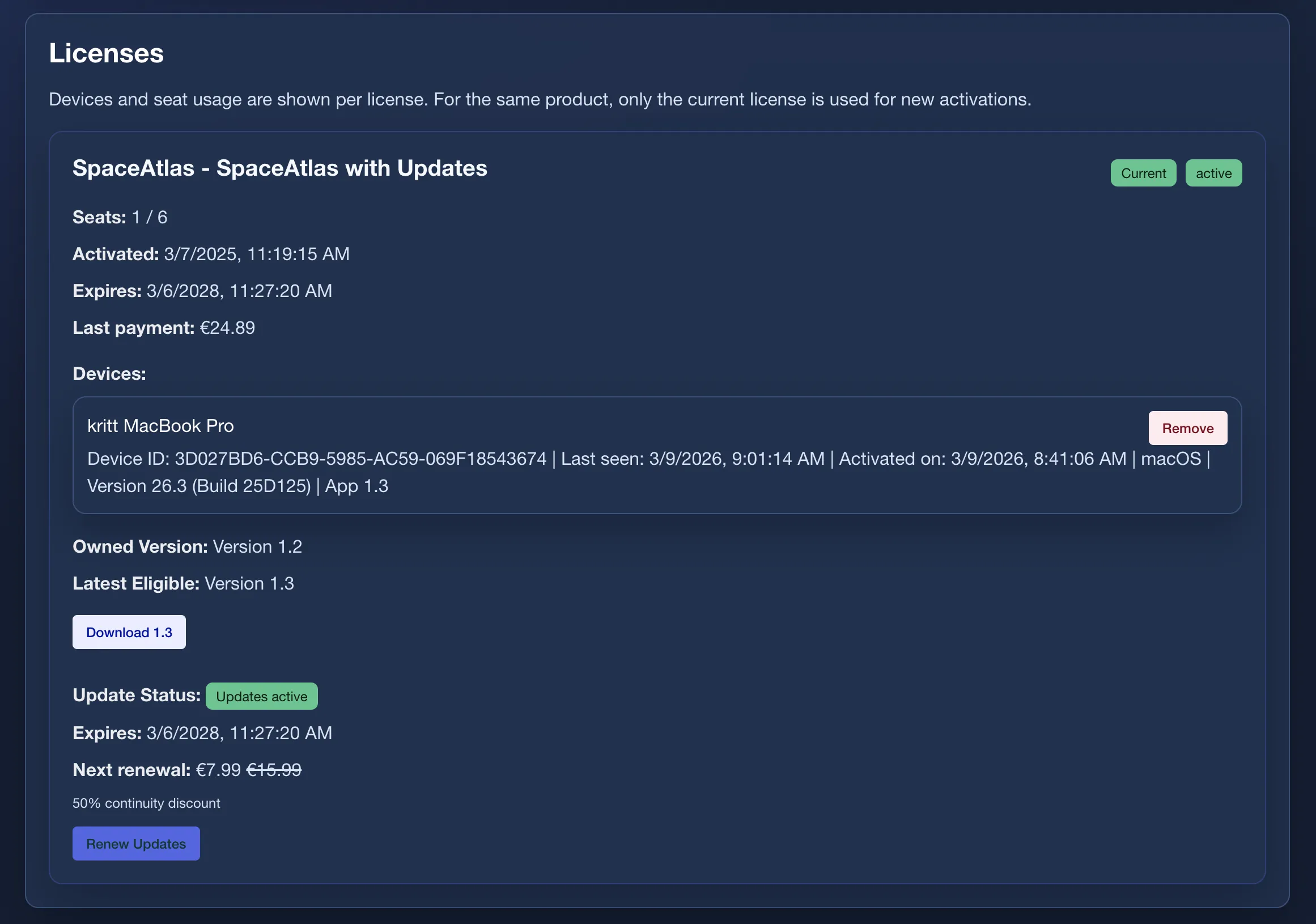The image size is (1316, 924).
Task: Click the Updates active status badge
Action: tap(261, 696)
